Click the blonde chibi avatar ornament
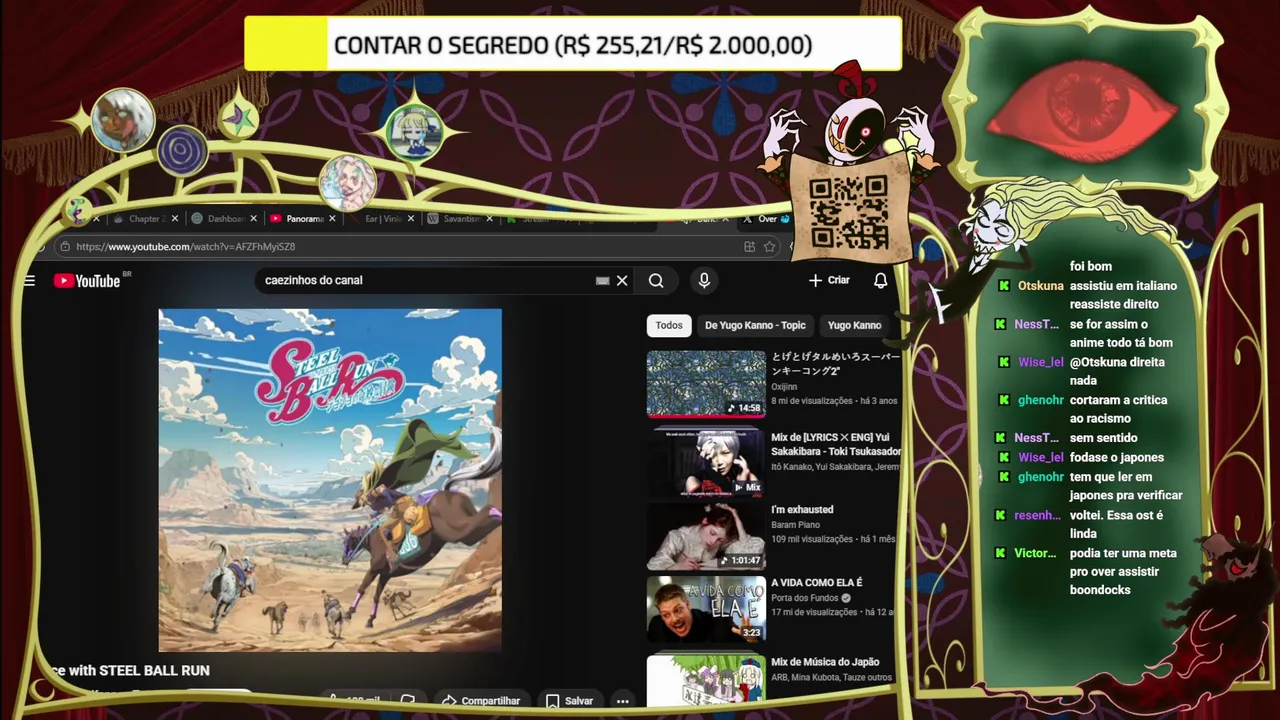Viewport: 1280px width, 720px height. point(414,131)
